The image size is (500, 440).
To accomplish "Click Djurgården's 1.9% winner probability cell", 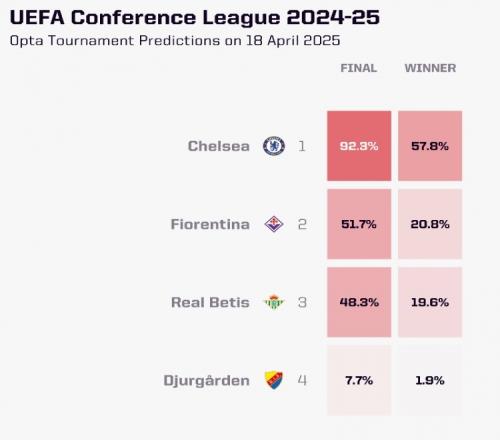I will pyautogui.click(x=430, y=380).
